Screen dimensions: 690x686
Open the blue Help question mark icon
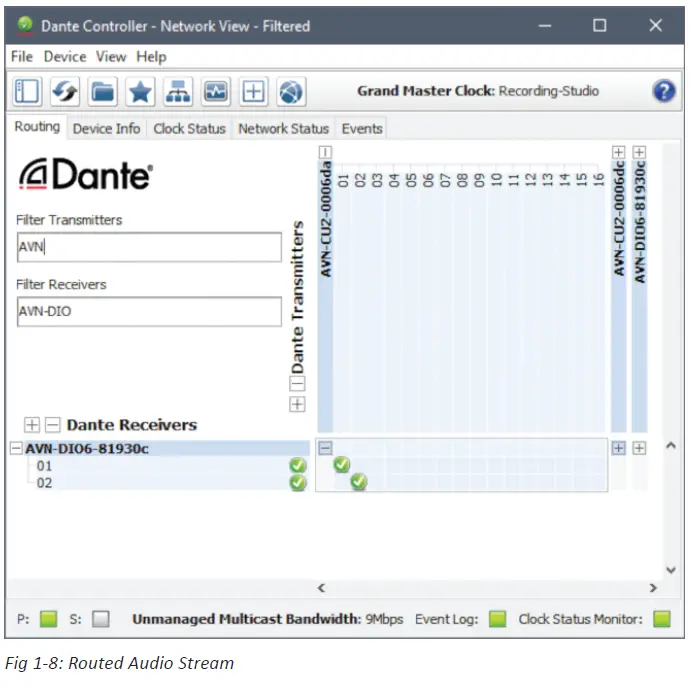pyautogui.click(x=664, y=91)
